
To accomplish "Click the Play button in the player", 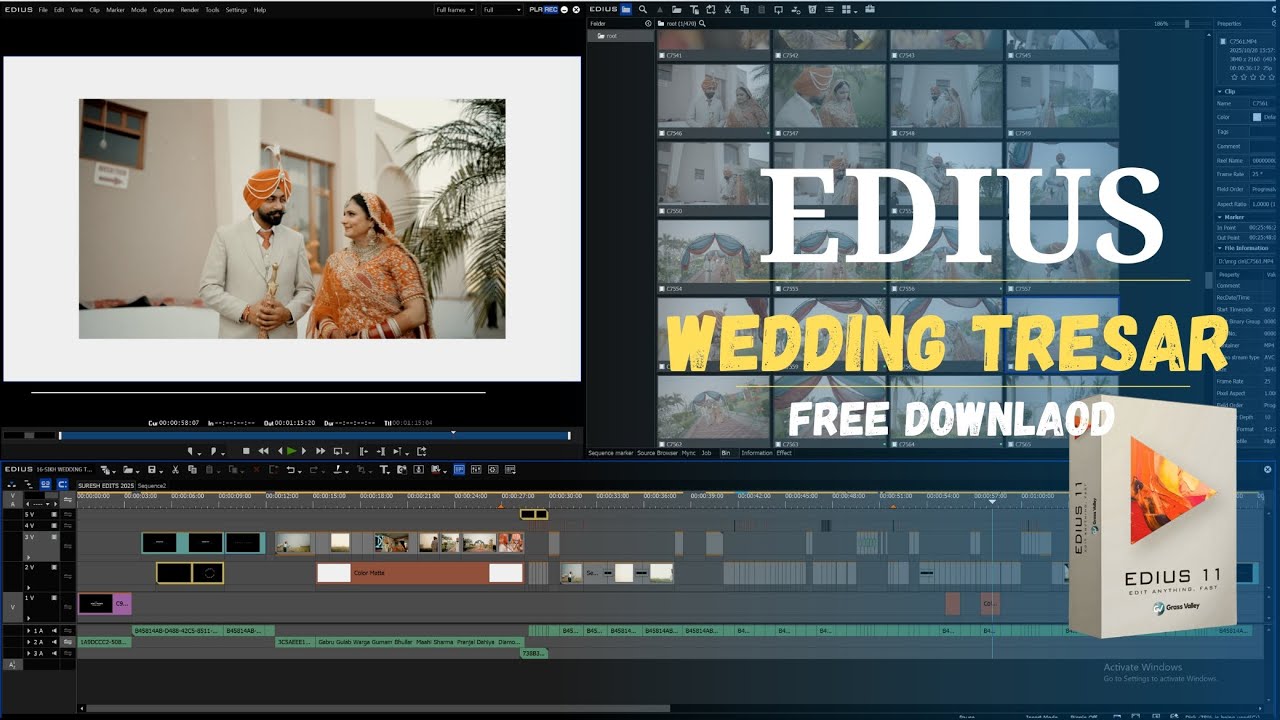I will pos(291,451).
